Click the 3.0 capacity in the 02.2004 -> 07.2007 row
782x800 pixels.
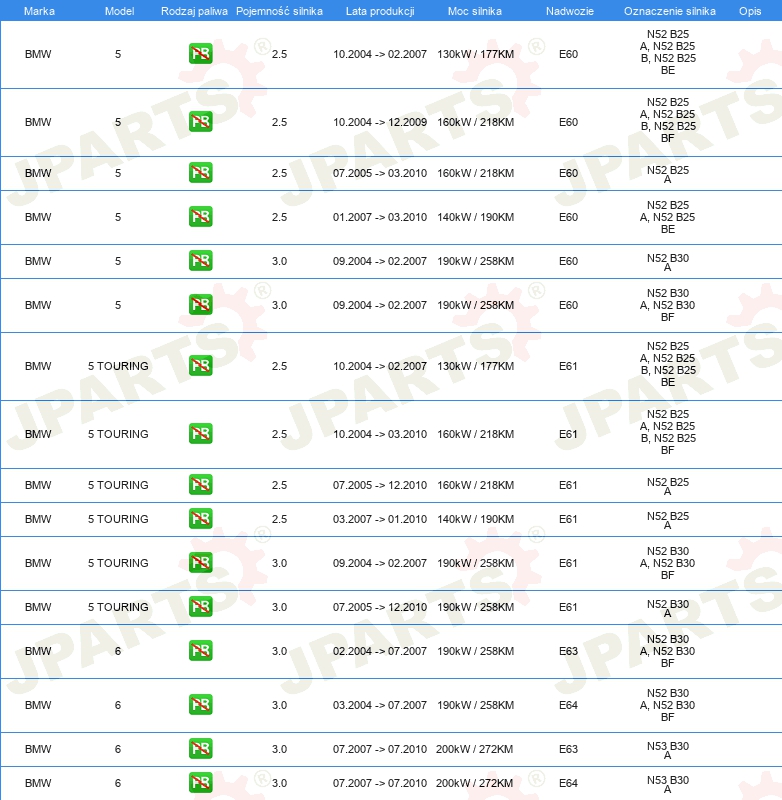coord(279,652)
